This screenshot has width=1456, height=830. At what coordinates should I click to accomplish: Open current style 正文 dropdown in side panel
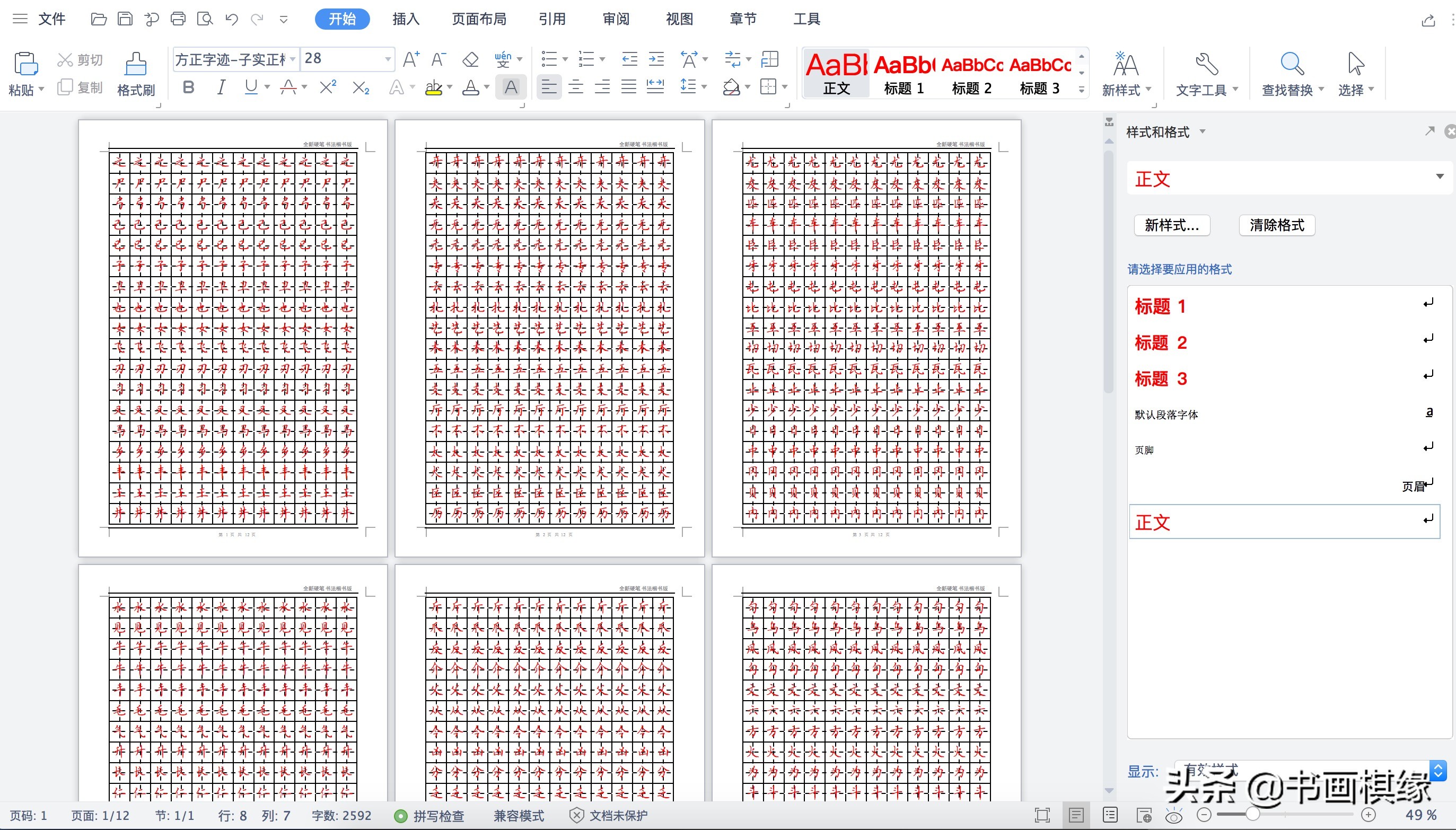(x=1440, y=176)
